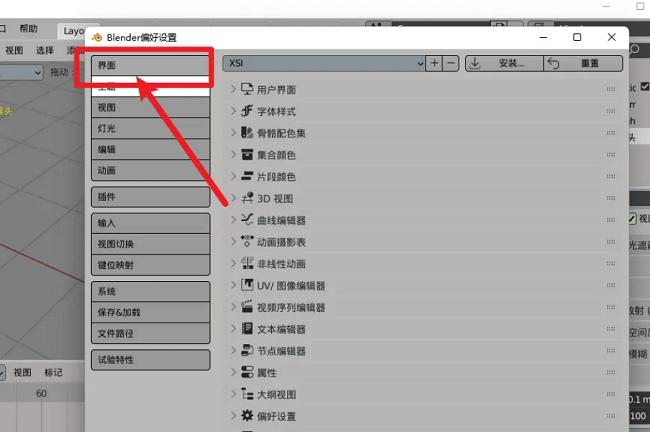Select the 界面 preferences tab
650x432 pixels.
150,65
